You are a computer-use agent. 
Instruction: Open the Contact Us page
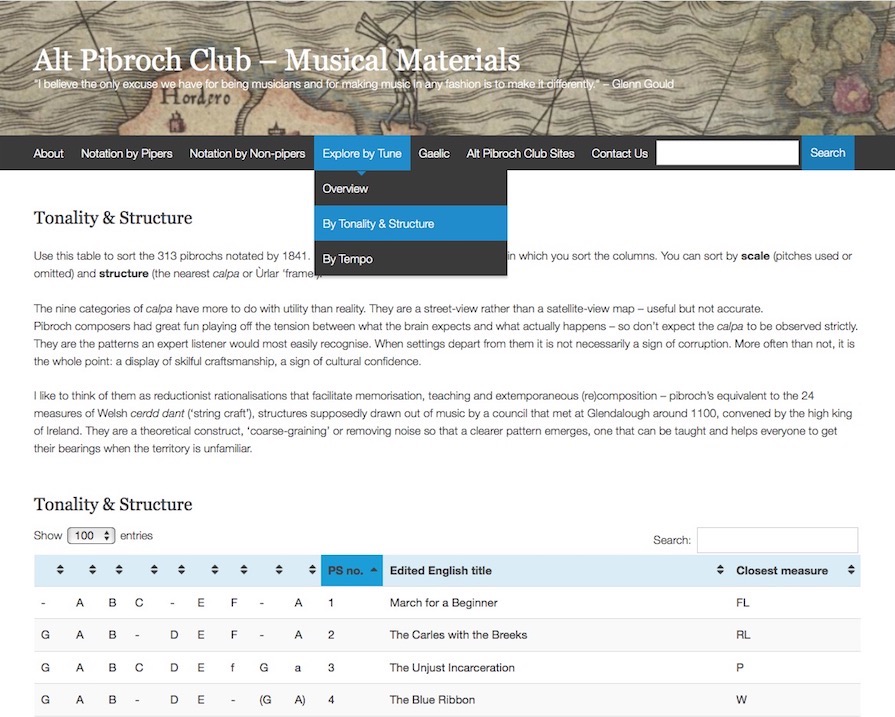pyautogui.click(x=619, y=153)
